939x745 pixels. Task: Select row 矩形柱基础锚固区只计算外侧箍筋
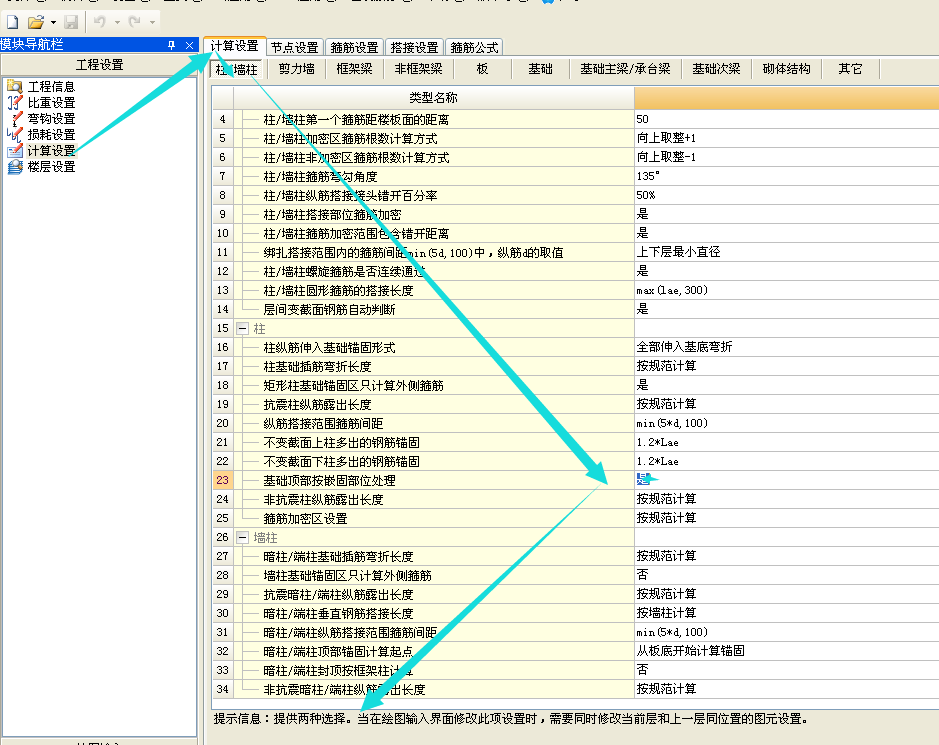point(353,386)
